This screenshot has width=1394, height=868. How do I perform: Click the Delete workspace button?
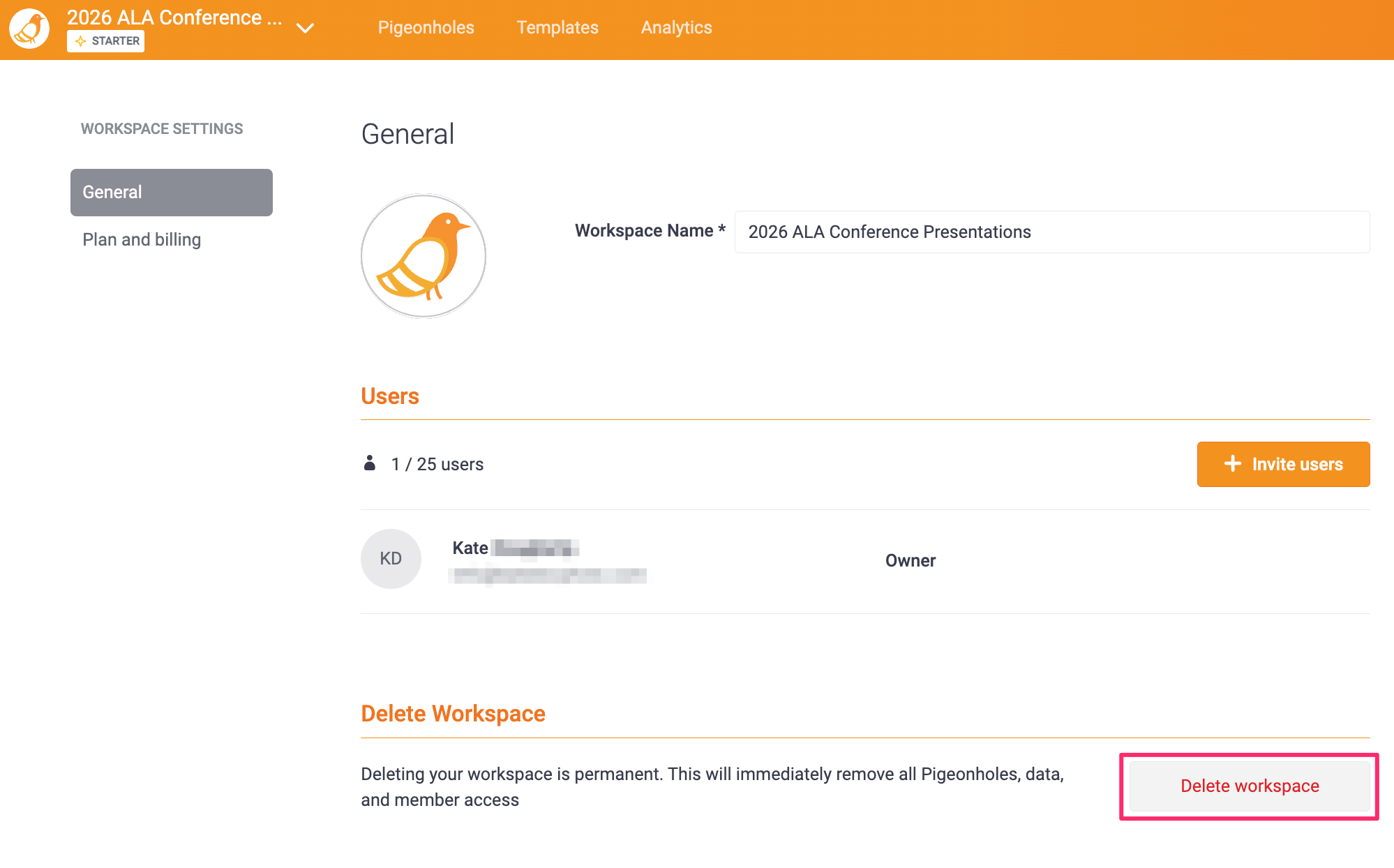point(1250,786)
